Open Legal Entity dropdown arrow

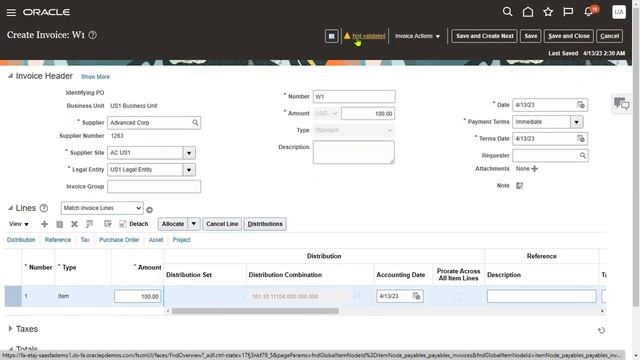[189, 170]
